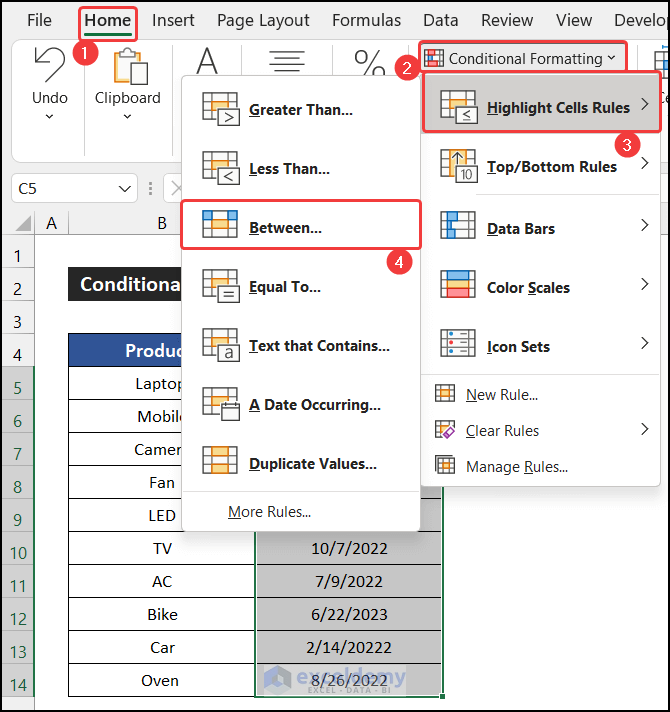Click the Between rule icon
670x712 pixels.
(x=220, y=224)
